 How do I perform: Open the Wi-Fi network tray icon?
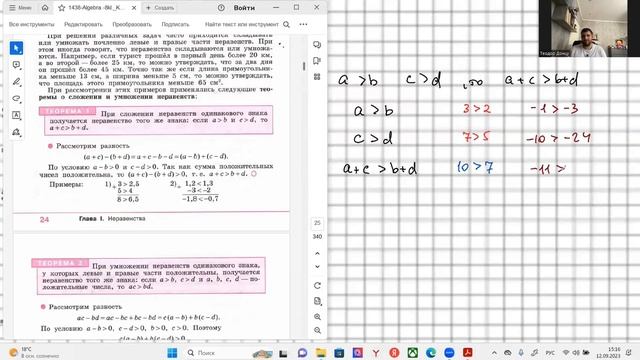tap(566, 353)
